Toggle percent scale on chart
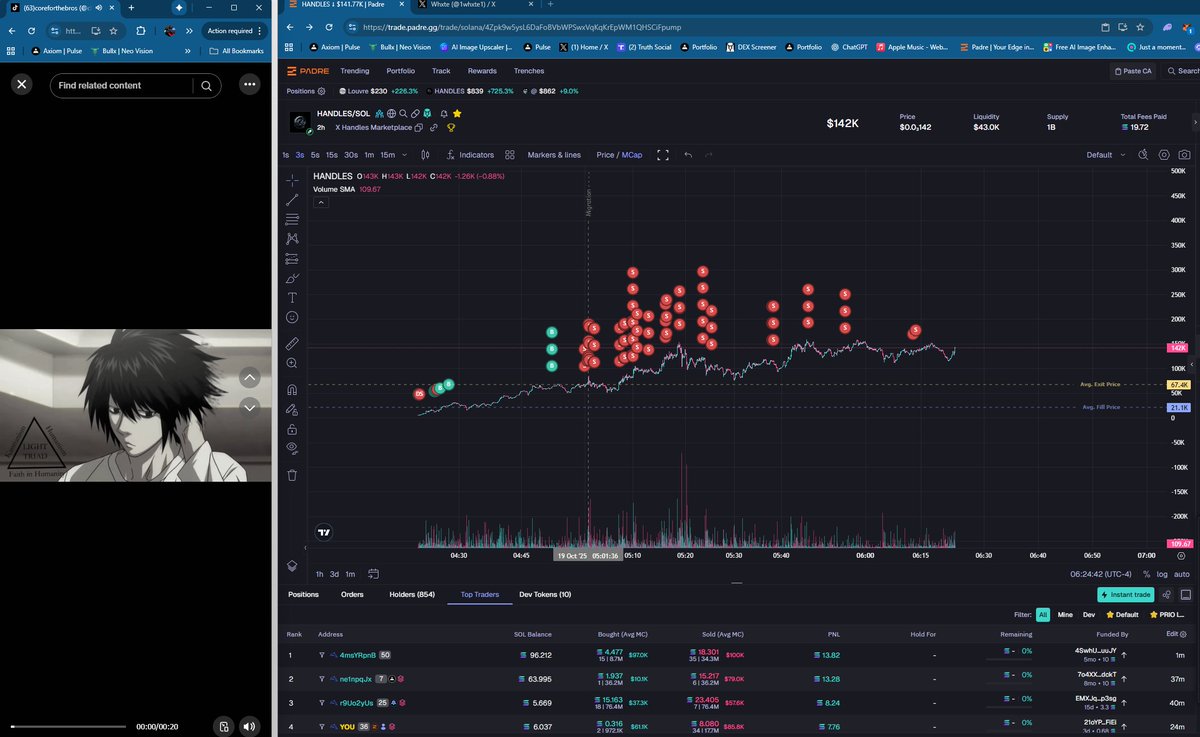This screenshot has width=1200, height=737. [x=1147, y=574]
